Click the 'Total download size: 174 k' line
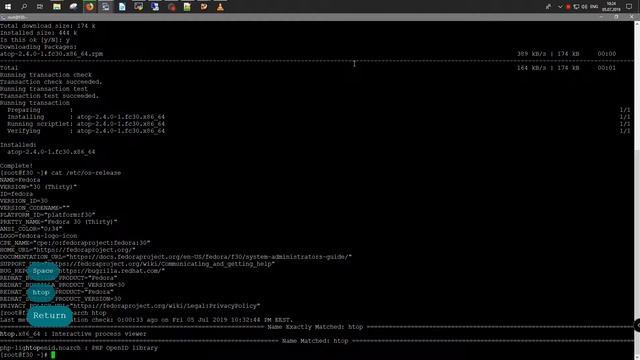 tap(48, 26)
